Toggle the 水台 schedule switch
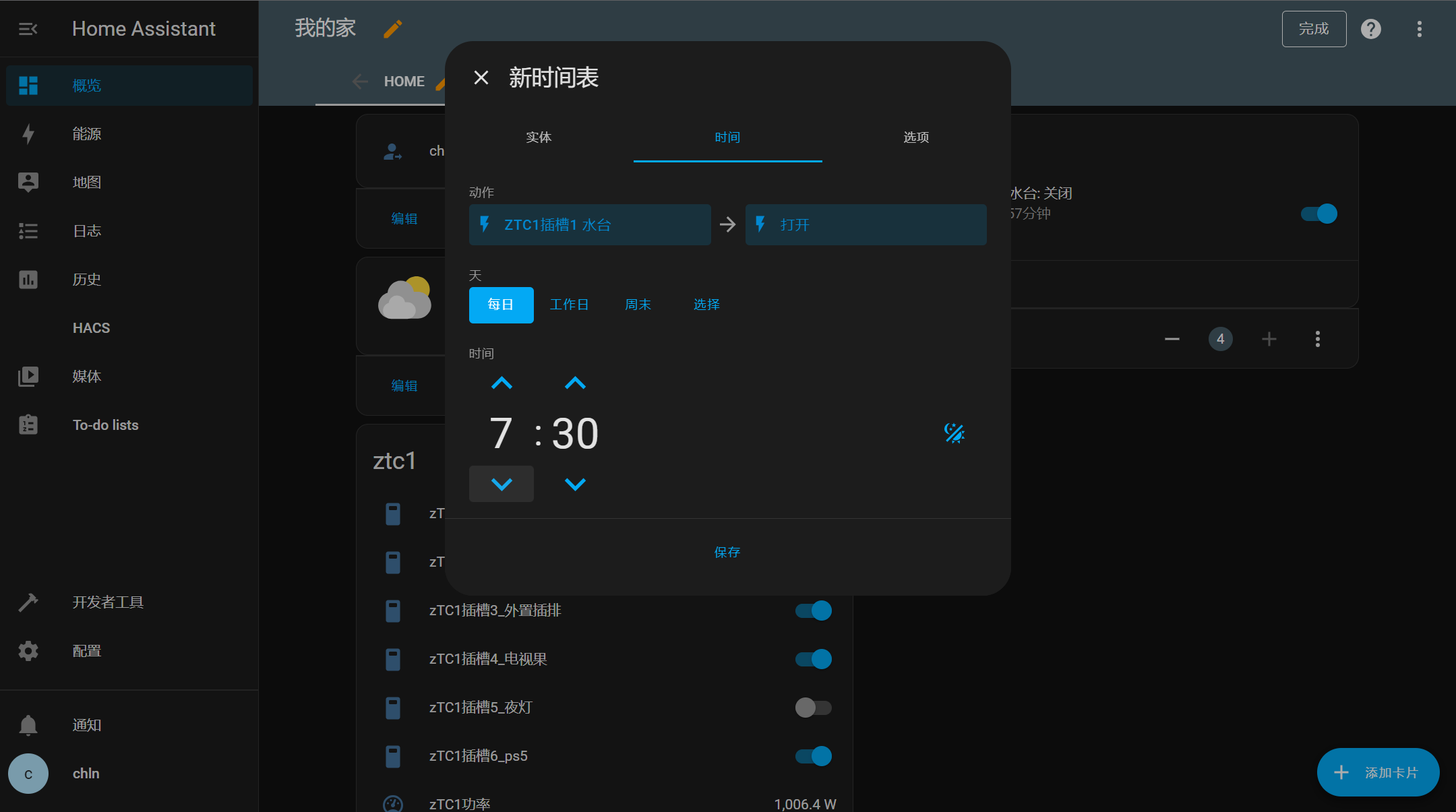Screen dimensions: 1456x812 tap(1319, 214)
